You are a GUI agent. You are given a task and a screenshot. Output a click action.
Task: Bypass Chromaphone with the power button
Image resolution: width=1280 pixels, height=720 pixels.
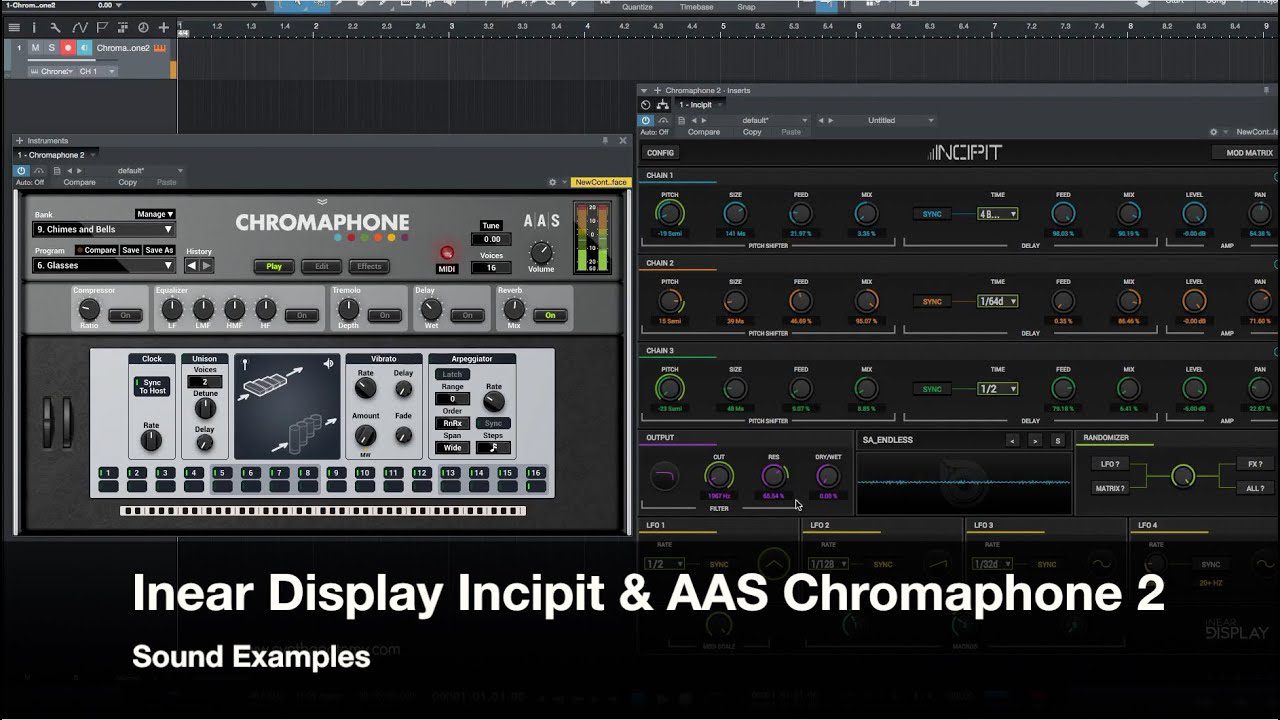pos(21,171)
